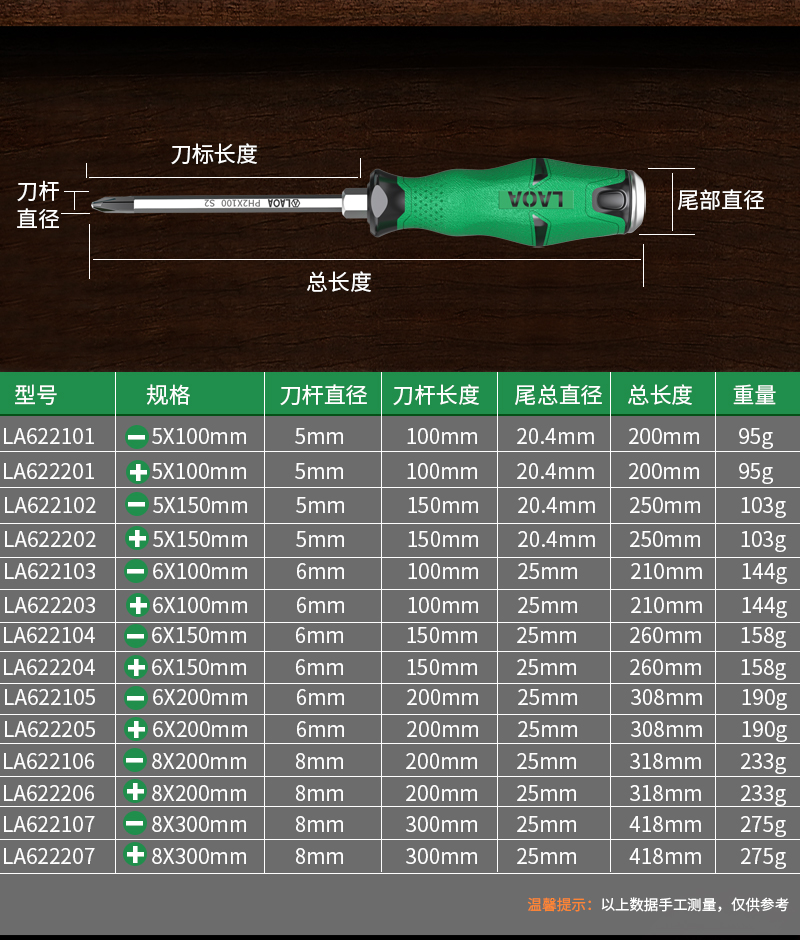The height and width of the screenshot is (940, 800).
Task: Click the 规格 column header
Action: [x=168, y=395]
